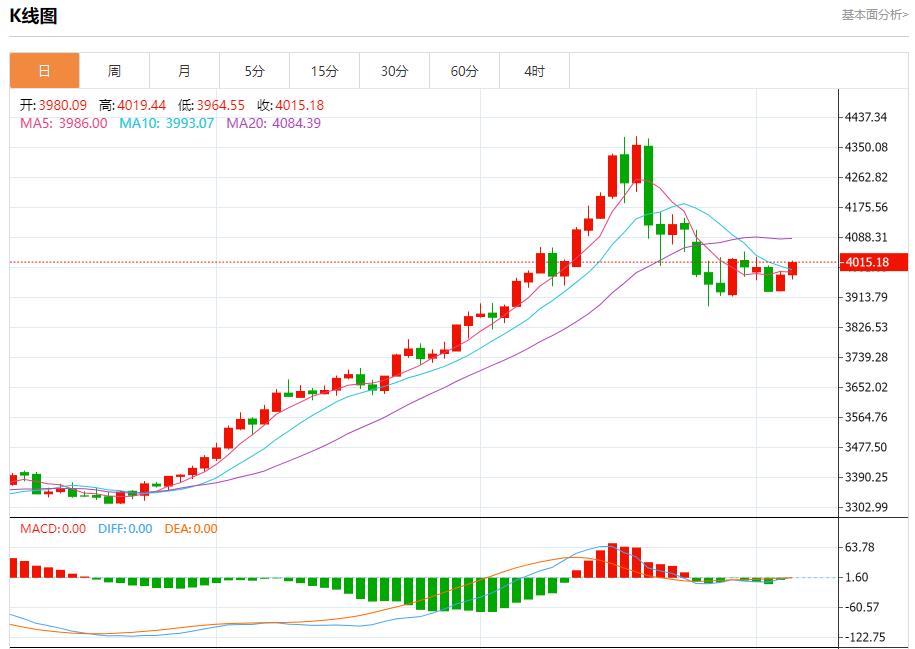
Task: Switch to the 30分 chart interval
Action: [x=393, y=70]
